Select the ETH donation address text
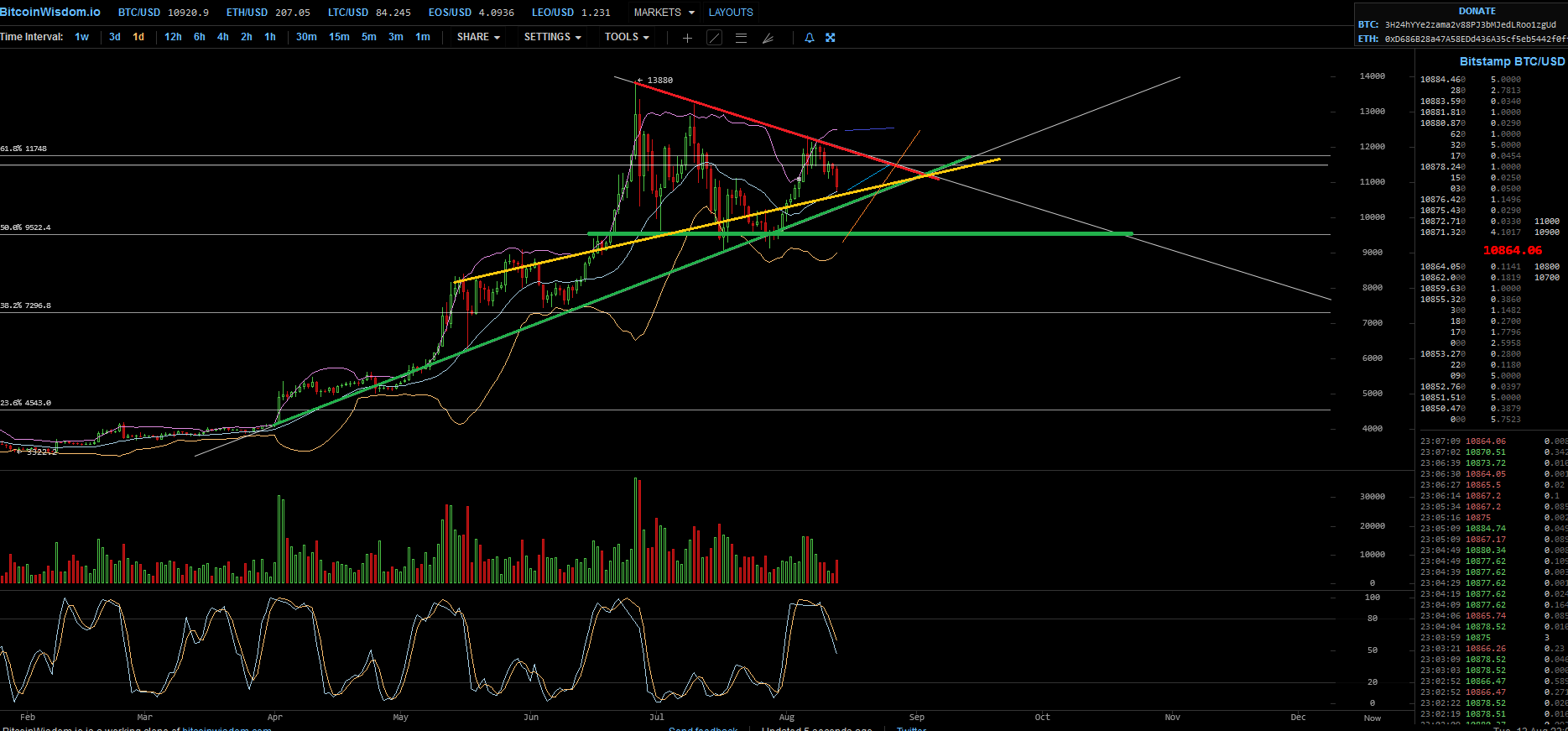 (x=1476, y=39)
